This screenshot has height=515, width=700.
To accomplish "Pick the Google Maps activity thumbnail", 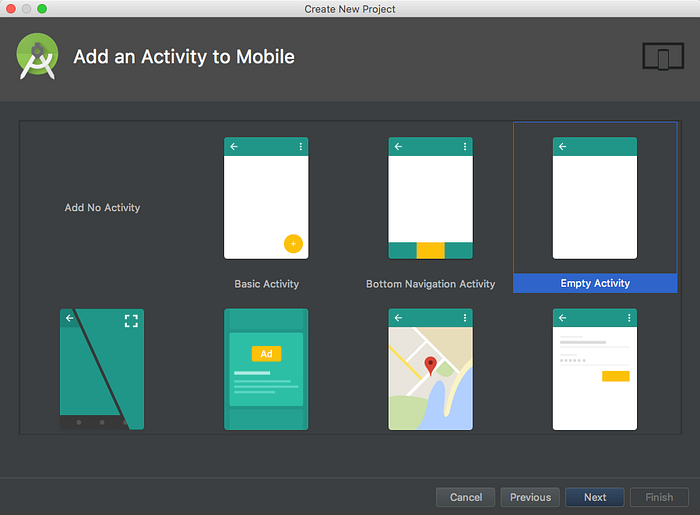I will pos(430,369).
